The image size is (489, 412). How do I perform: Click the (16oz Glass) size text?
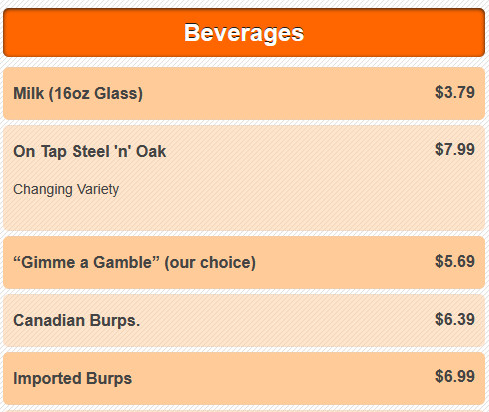[x=96, y=93]
